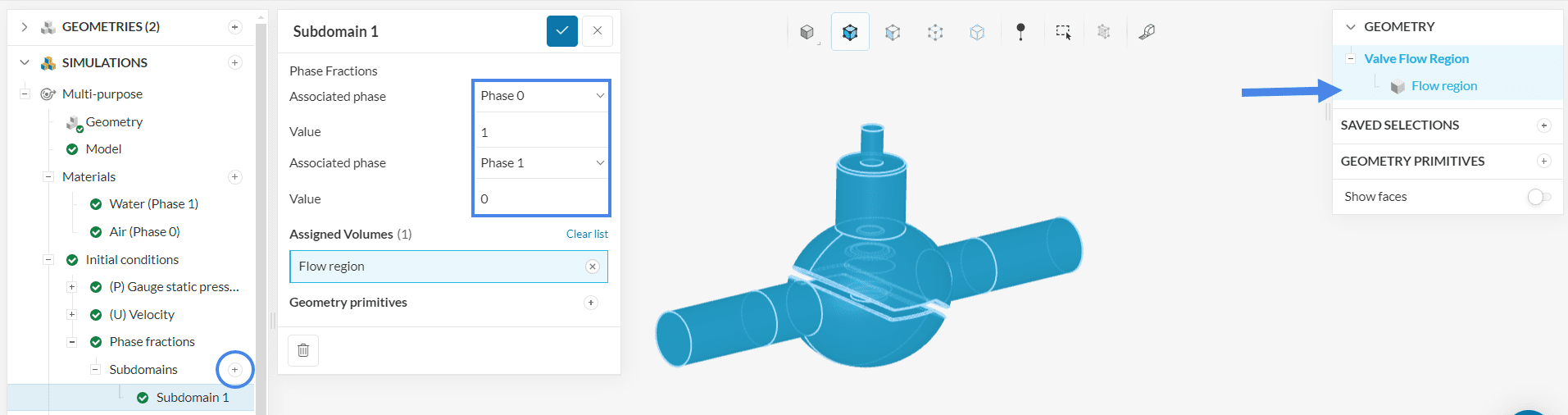Toggle the Show faces switch
This screenshot has width=1568, height=415.
click(1538, 197)
